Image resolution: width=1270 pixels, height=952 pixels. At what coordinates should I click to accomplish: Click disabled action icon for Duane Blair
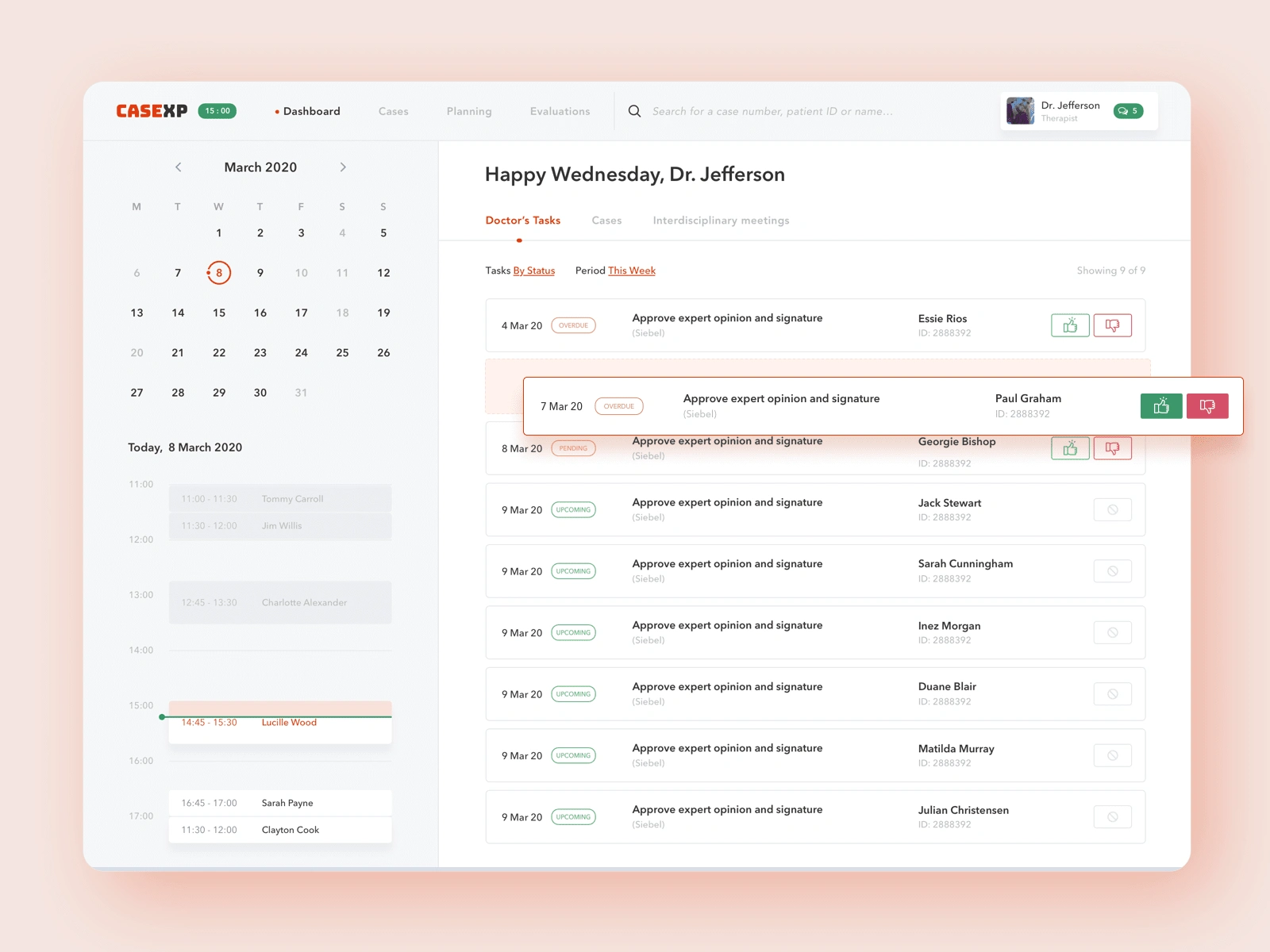point(1112,694)
